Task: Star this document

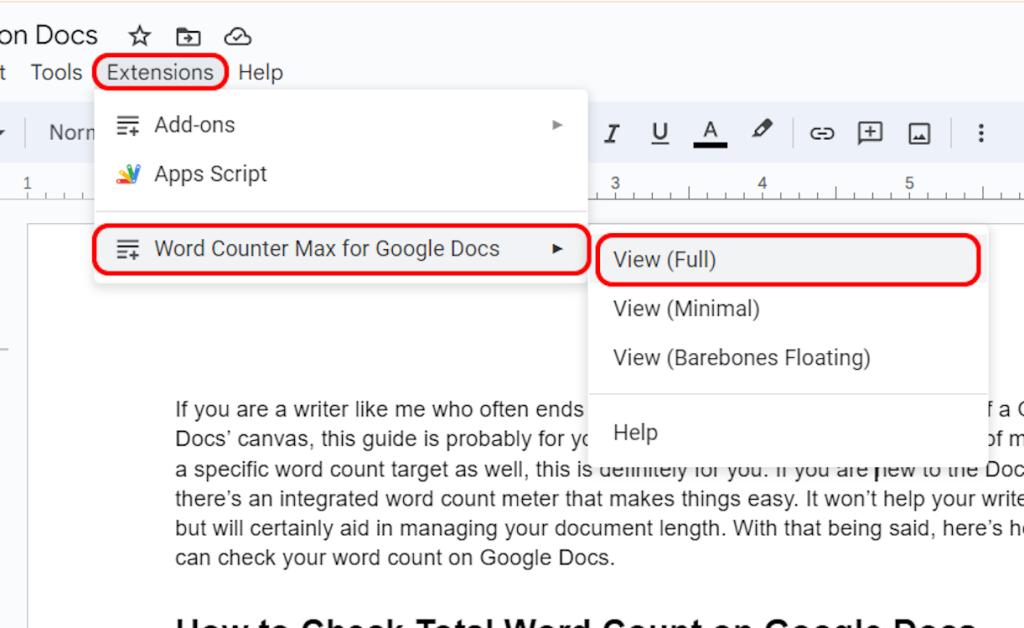Action: (x=139, y=36)
